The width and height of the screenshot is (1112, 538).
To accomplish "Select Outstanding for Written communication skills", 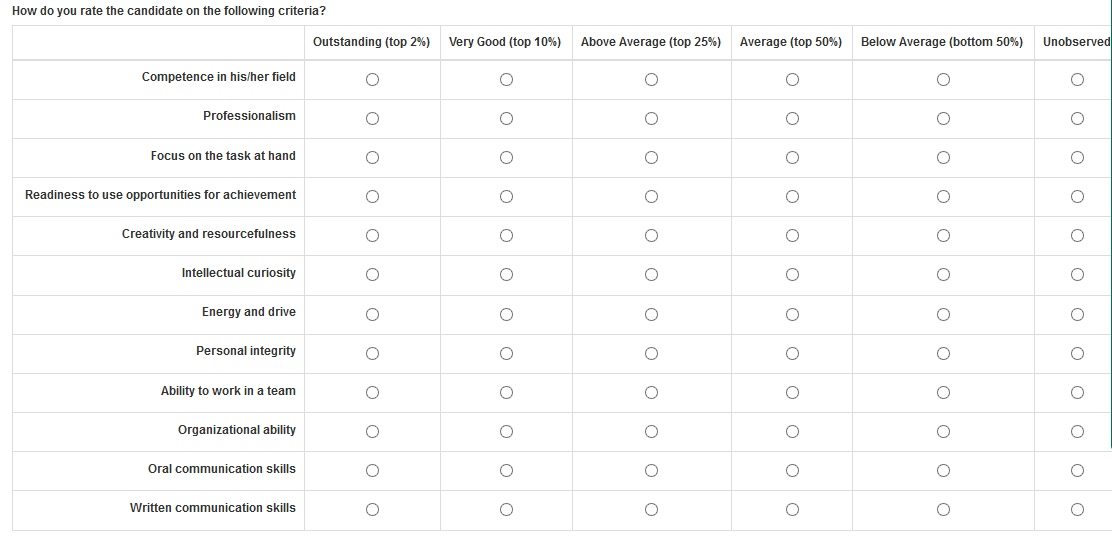I will point(372,510).
